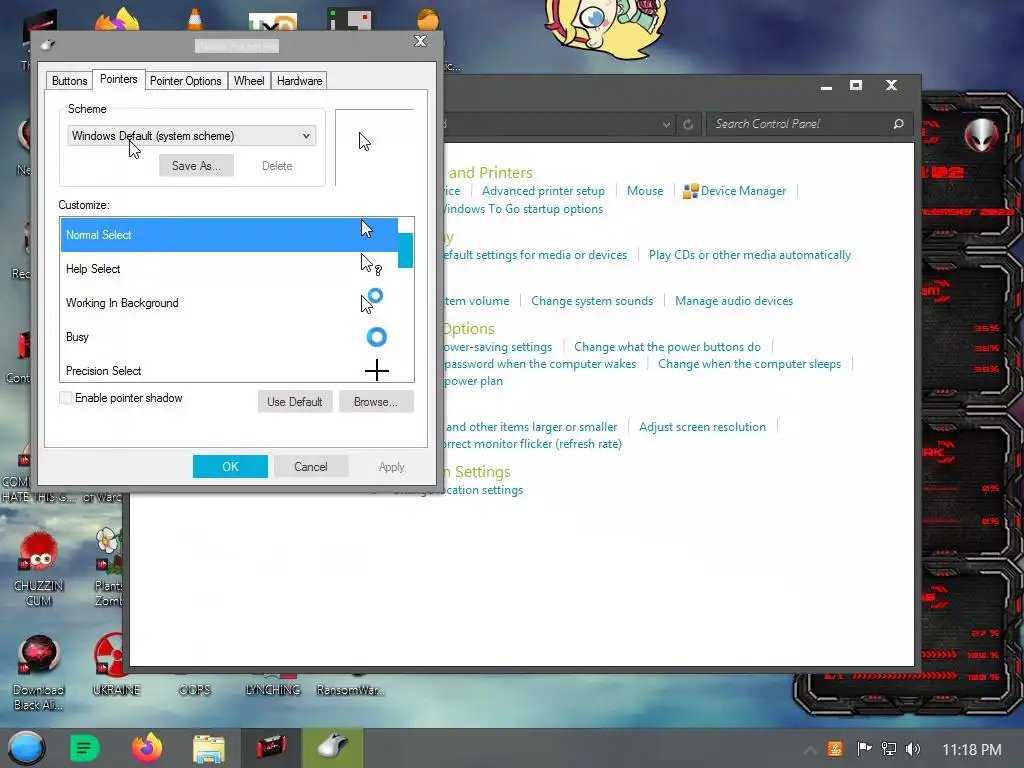Open Change when the computer sleeps
Screen dimensions: 1024x768
[749, 364]
